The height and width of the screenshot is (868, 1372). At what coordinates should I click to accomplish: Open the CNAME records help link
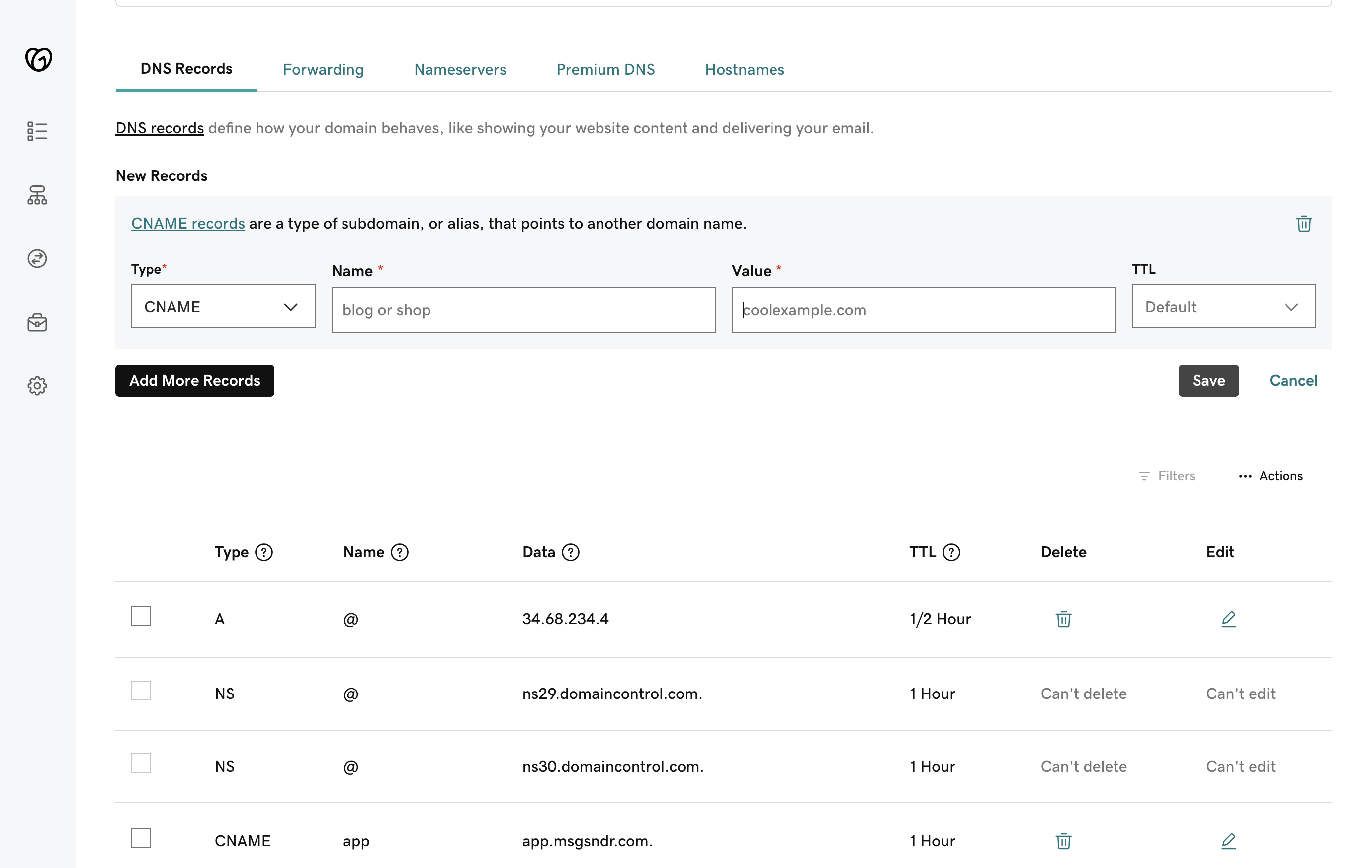(x=188, y=223)
